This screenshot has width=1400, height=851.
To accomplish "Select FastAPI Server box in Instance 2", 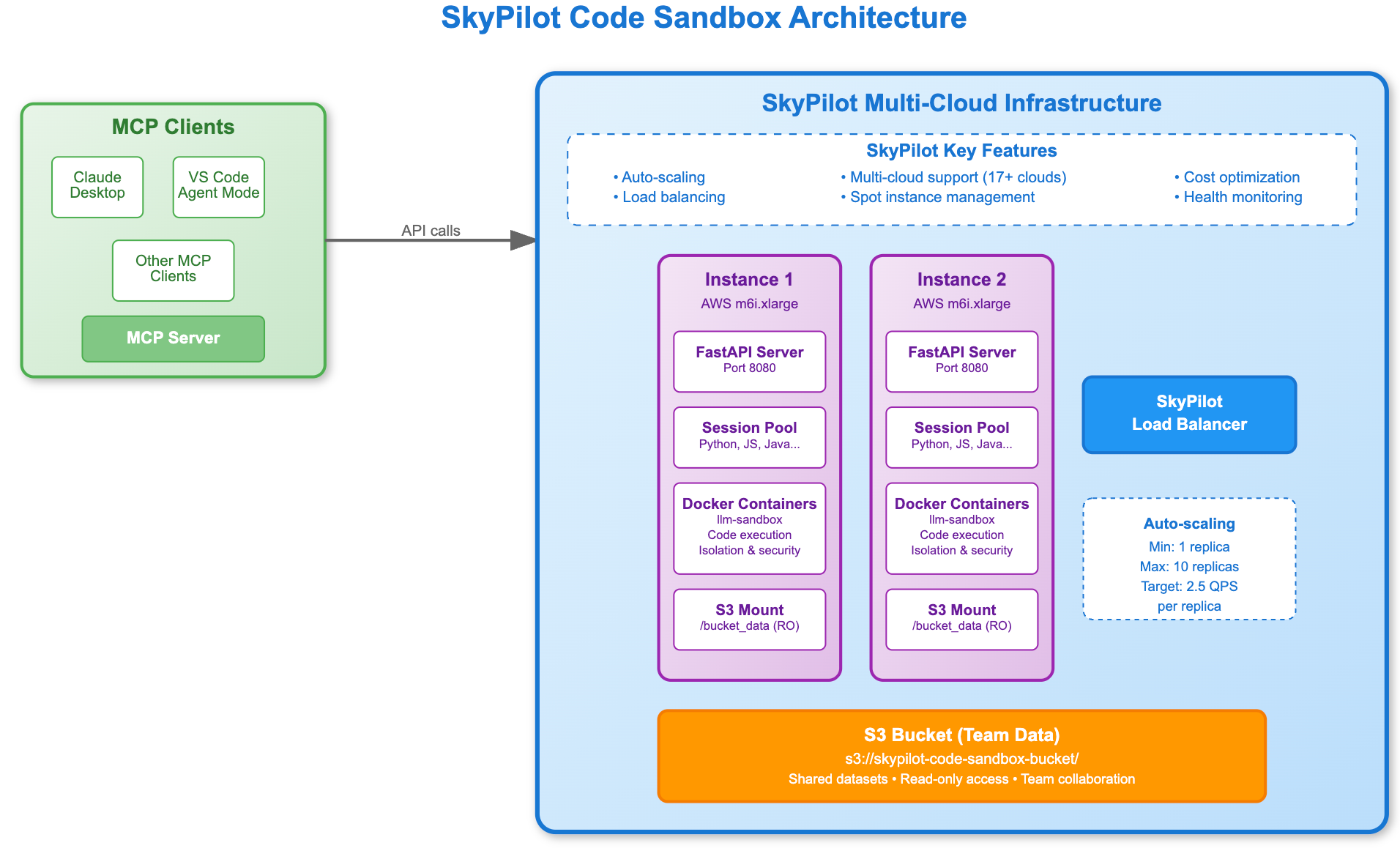I will 961,361.
